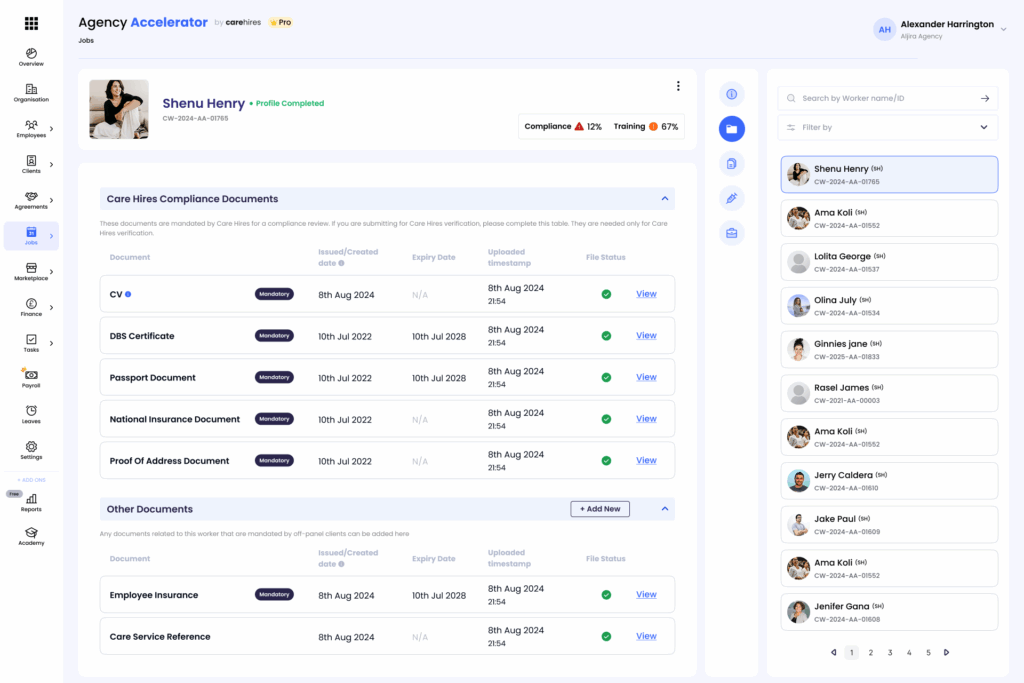Click the Add New document button
Image resolution: width=1024 pixels, height=683 pixels.
point(600,509)
